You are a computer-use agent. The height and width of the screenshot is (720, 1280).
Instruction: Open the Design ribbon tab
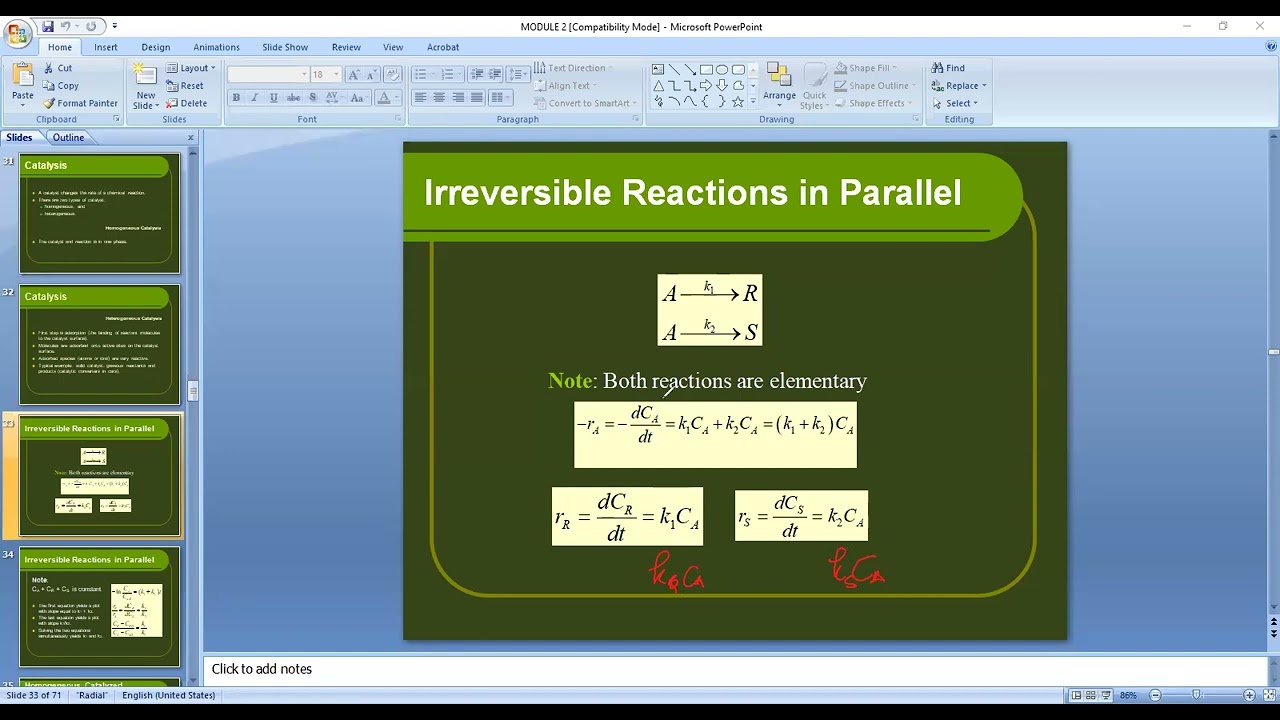[155, 47]
